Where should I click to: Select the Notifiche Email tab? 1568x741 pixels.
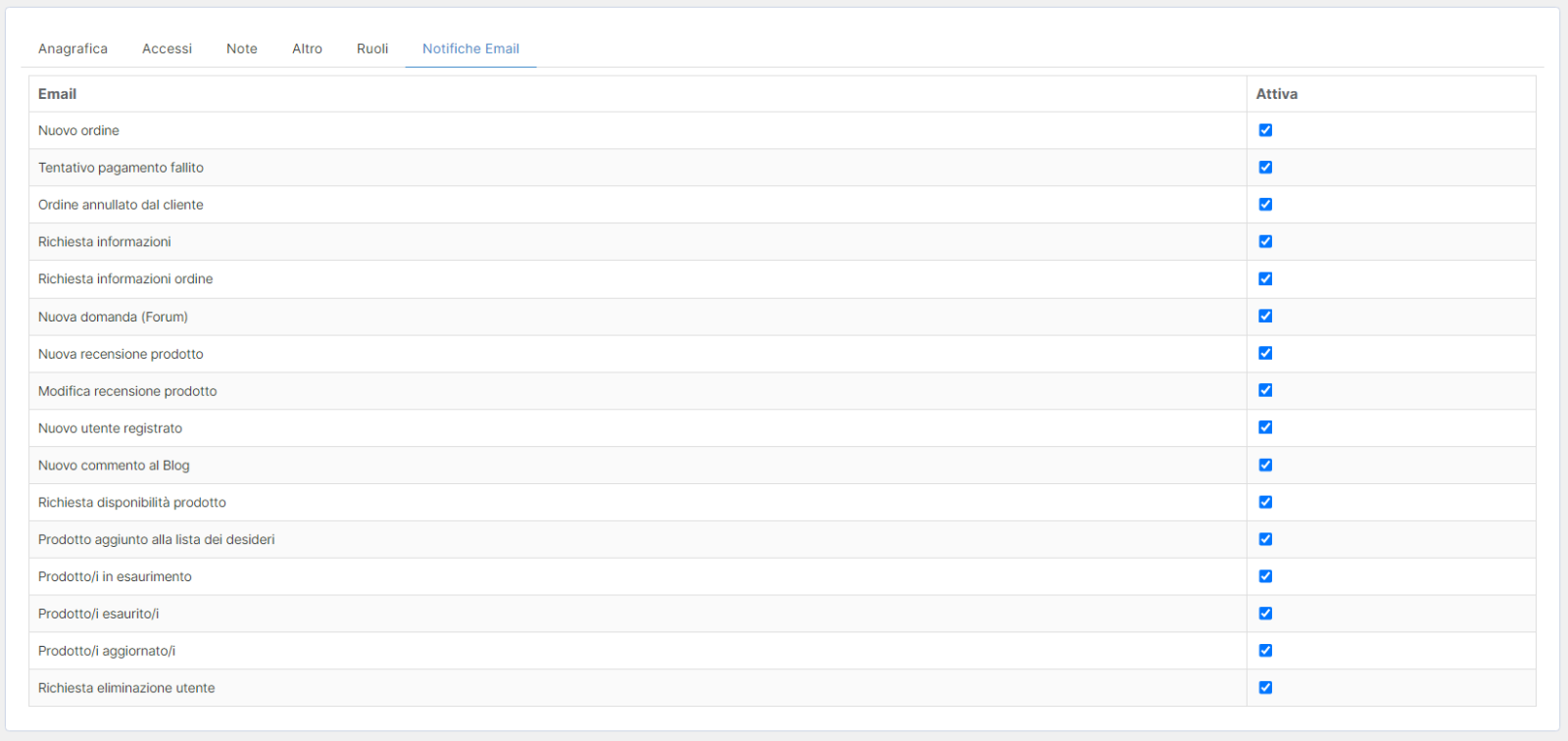[x=470, y=49]
